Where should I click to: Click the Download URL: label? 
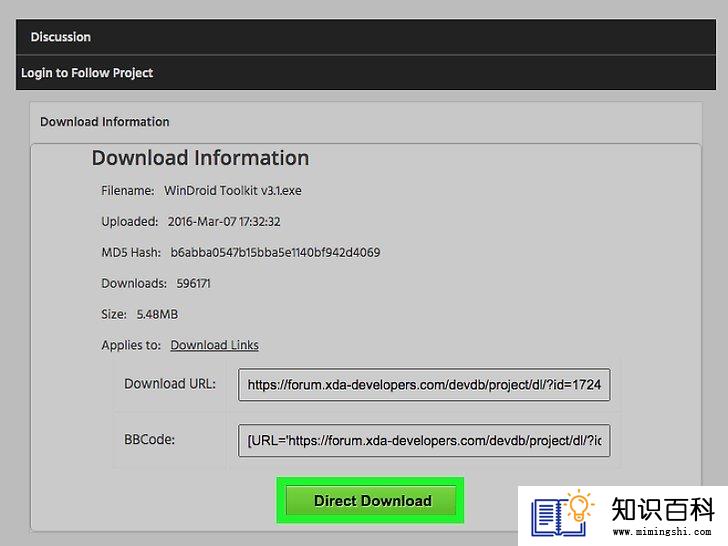tap(170, 384)
